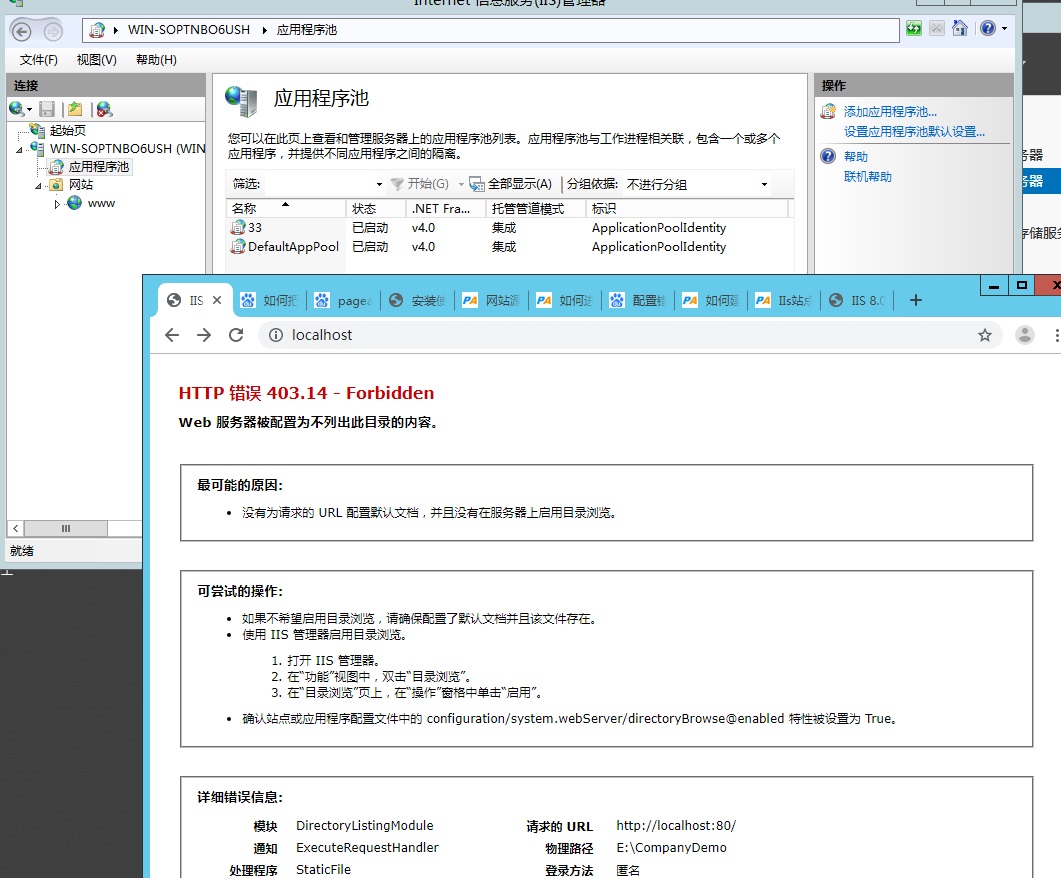Click the localhost address bar
Image resolution: width=1061 pixels, height=878 pixels.
point(629,335)
